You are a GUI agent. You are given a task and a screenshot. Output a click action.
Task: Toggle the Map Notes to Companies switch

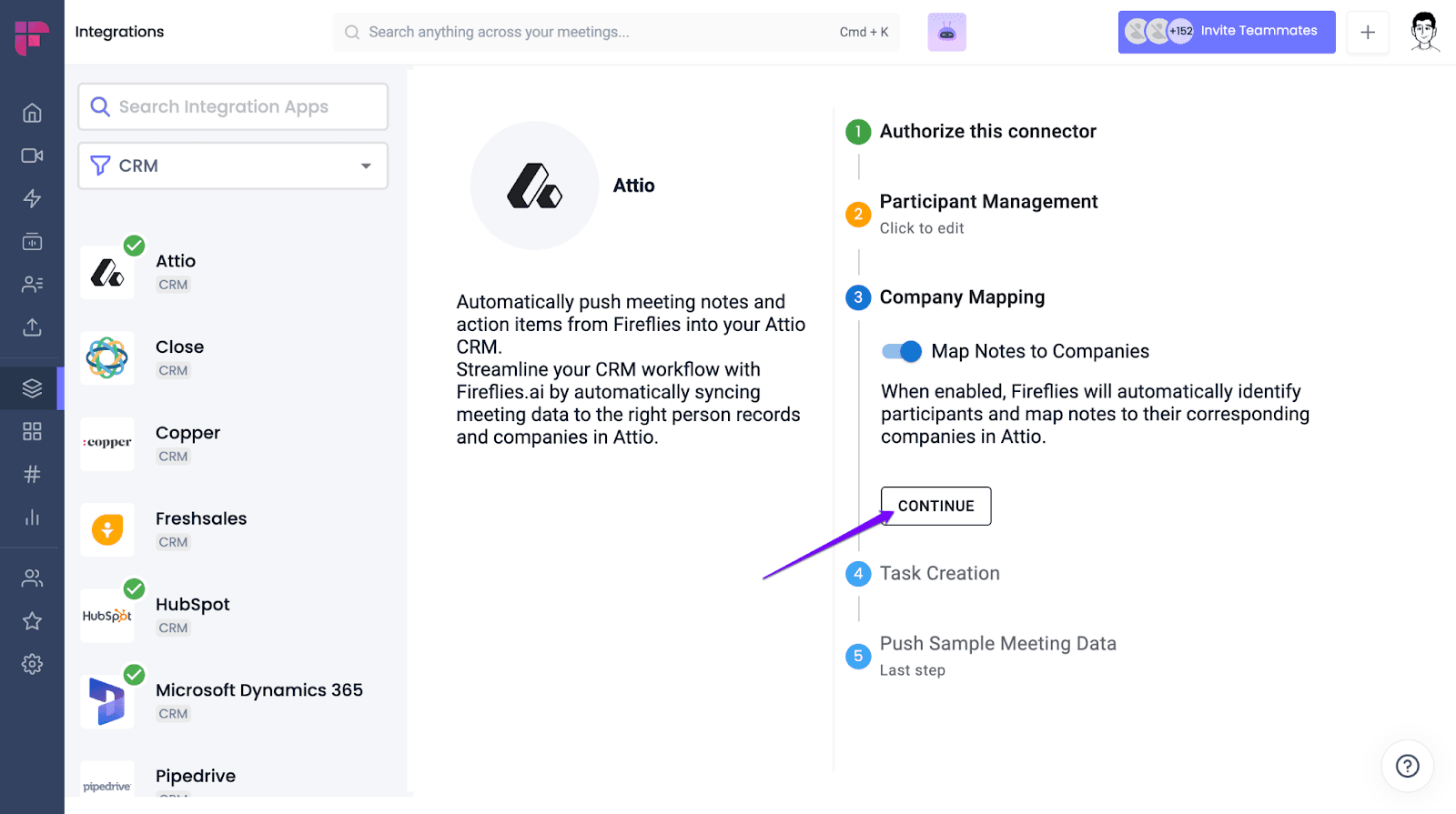pyautogui.click(x=902, y=352)
